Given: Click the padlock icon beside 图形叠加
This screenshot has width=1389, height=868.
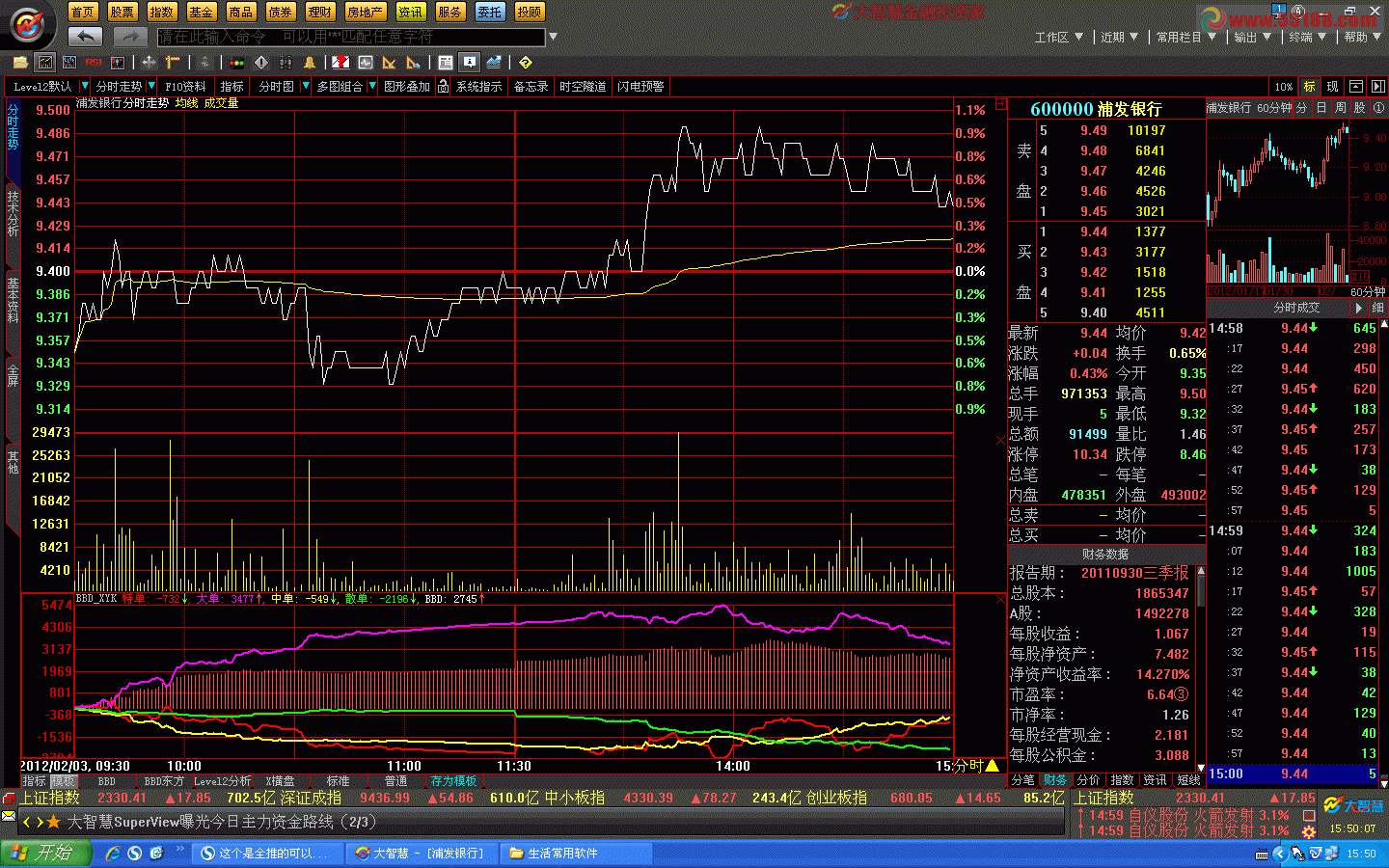Looking at the screenshot, I should pos(443,87).
